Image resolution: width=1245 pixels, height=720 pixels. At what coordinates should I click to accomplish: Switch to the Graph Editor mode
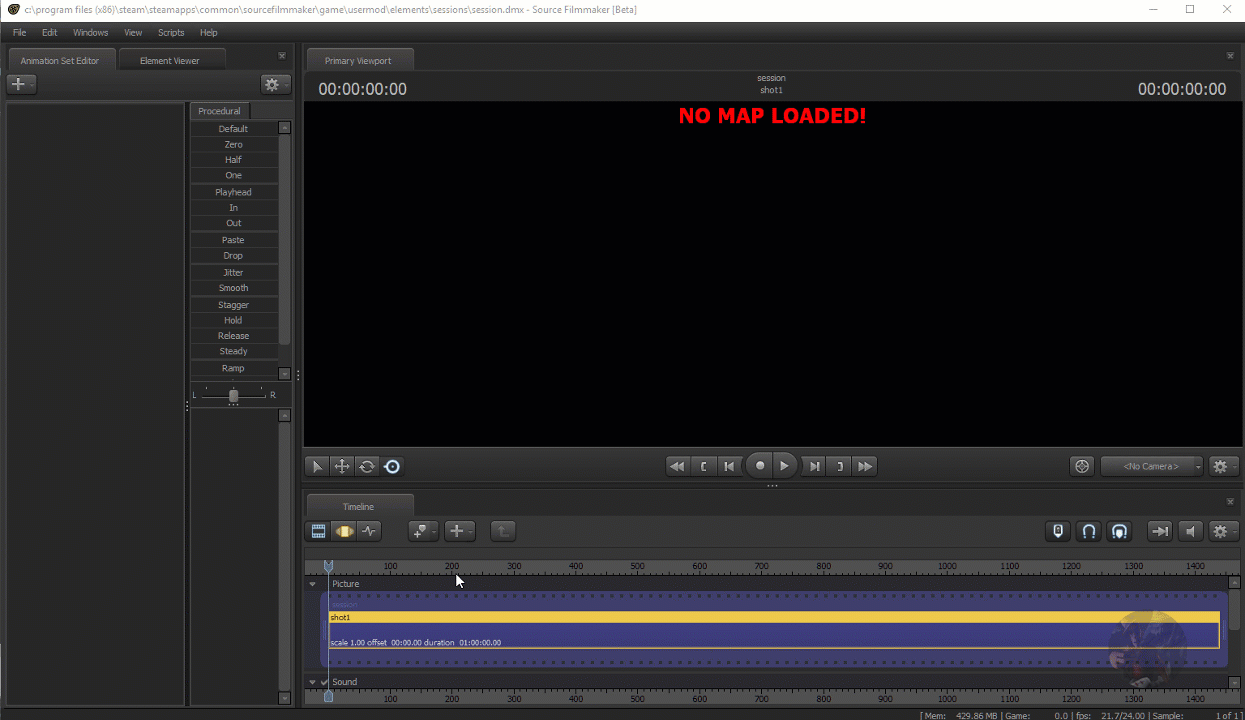(369, 531)
